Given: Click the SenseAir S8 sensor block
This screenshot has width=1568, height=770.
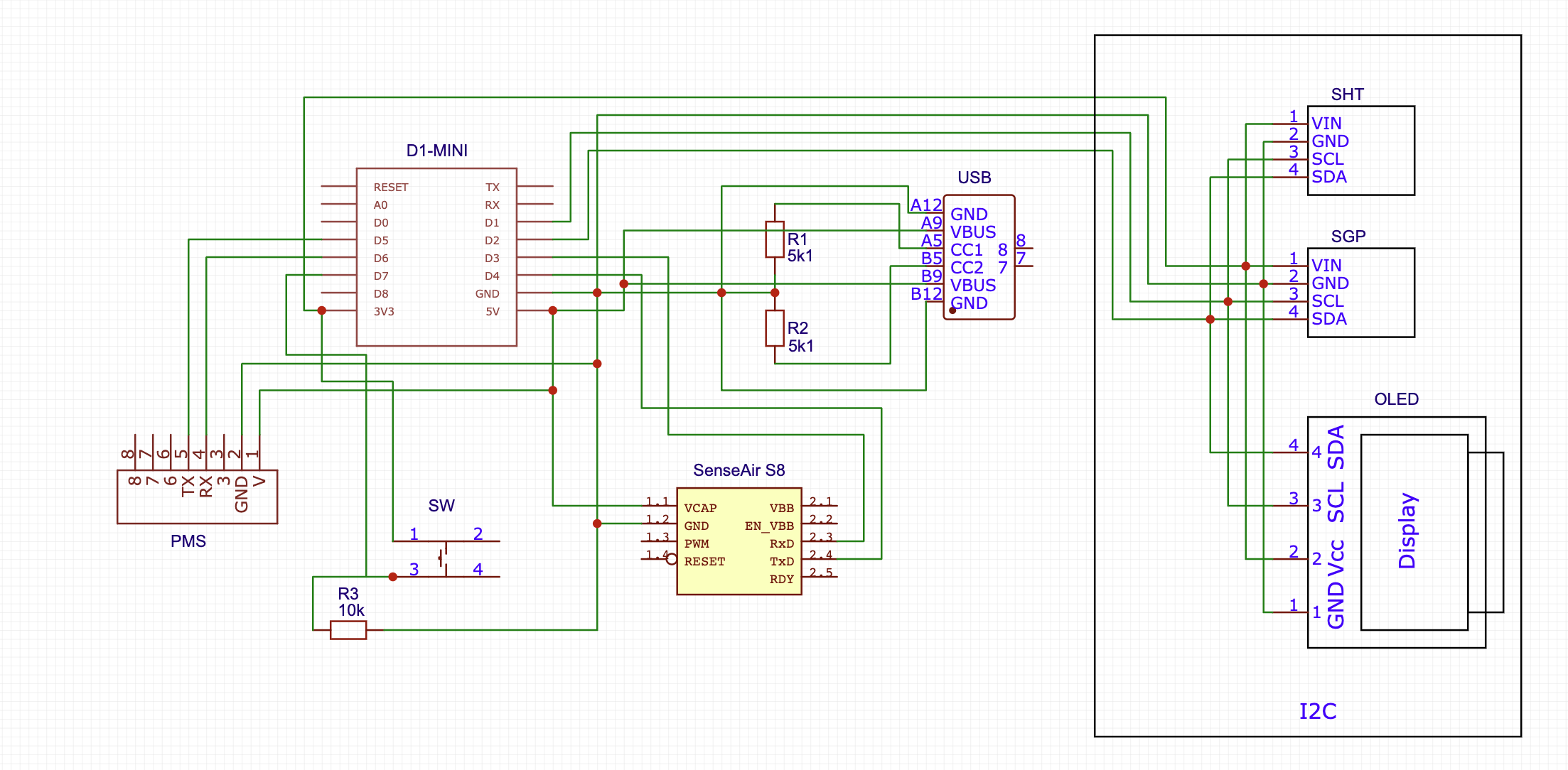Looking at the screenshot, I should 739,541.
